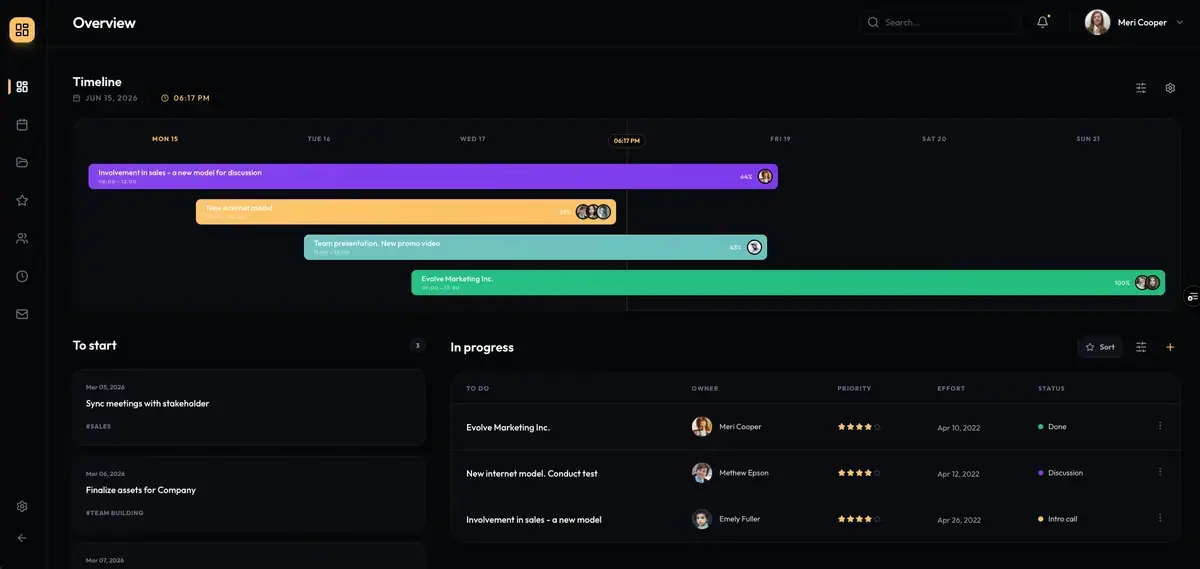Open the purple Involvement in sales timeline bar

pyautogui.click(x=433, y=176)
